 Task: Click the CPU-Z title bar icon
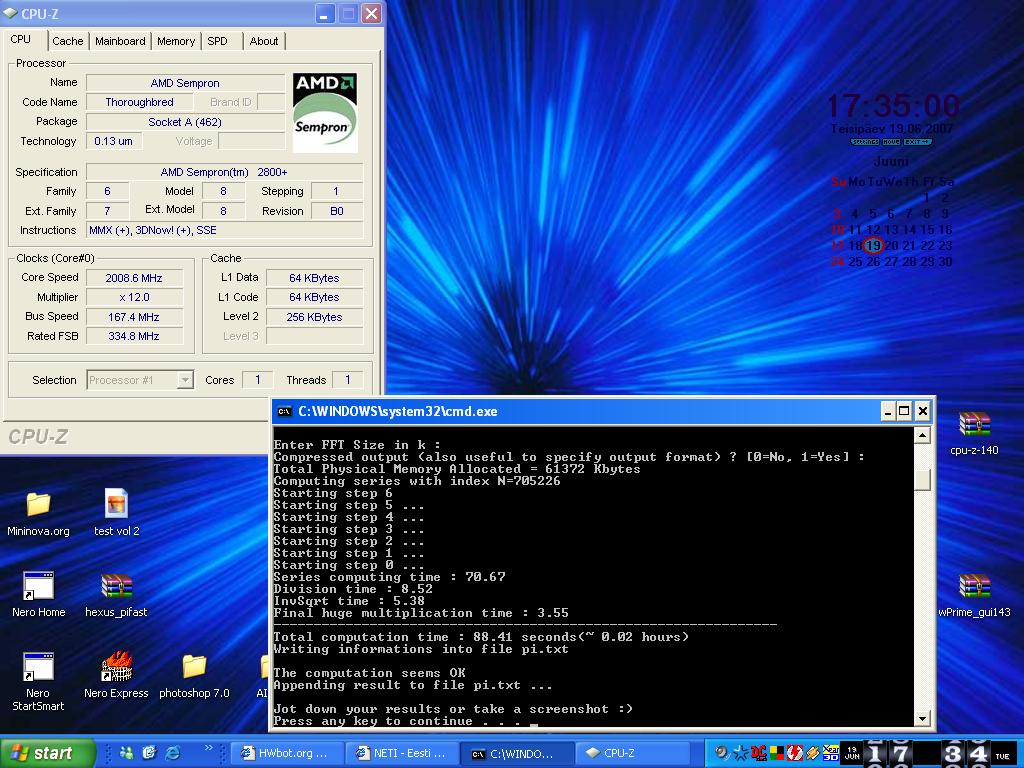coord(10,13)
